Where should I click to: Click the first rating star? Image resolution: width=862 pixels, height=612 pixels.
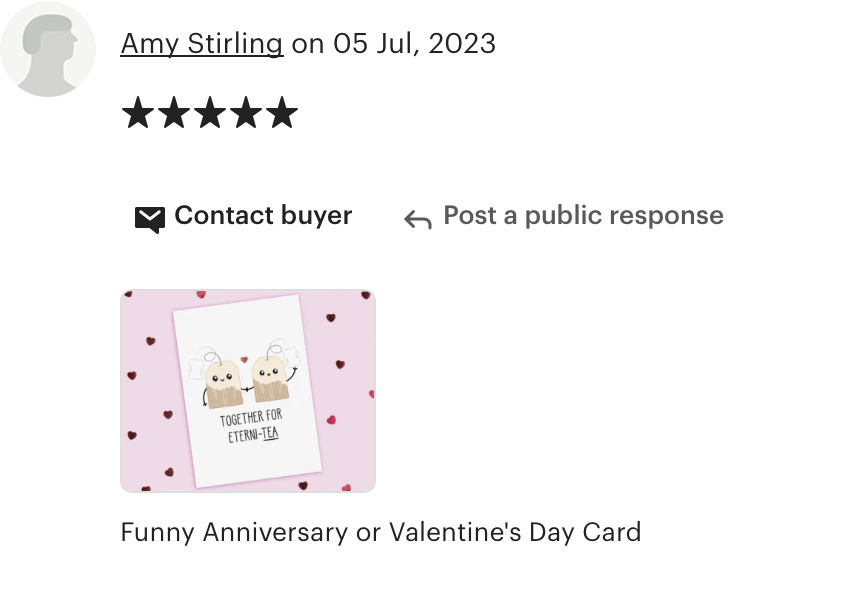[x=137, y=113]
